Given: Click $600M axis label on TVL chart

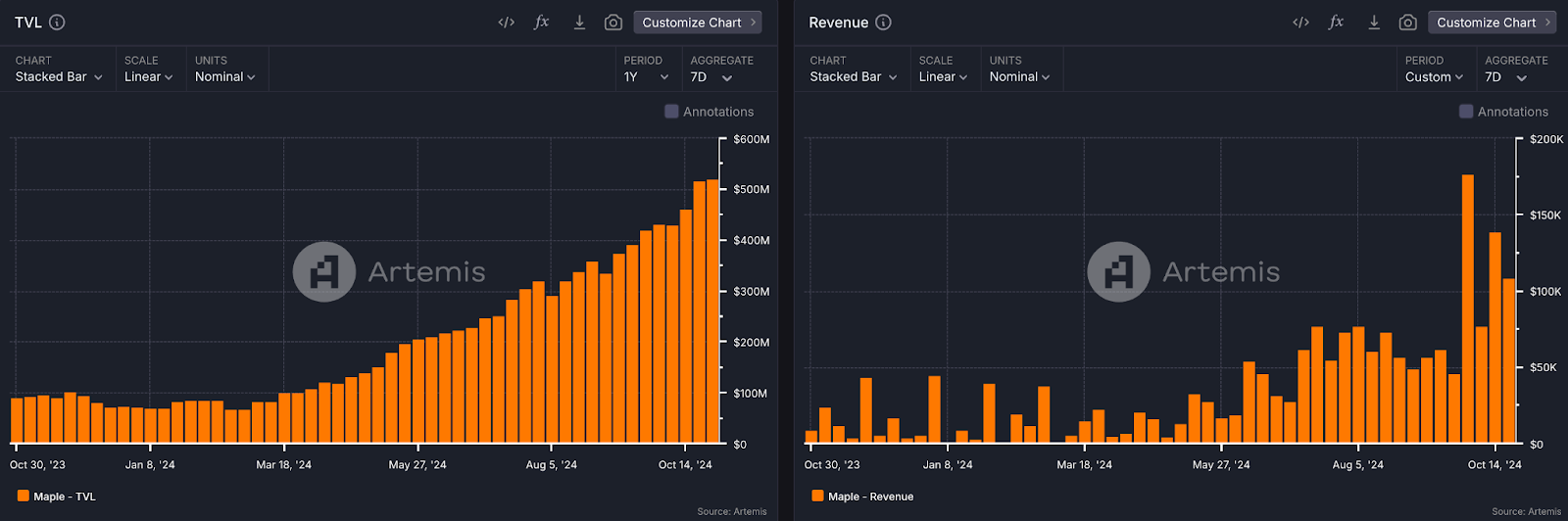Looking at the screenshot, I should pyautogui.click(x=752, y=139).
